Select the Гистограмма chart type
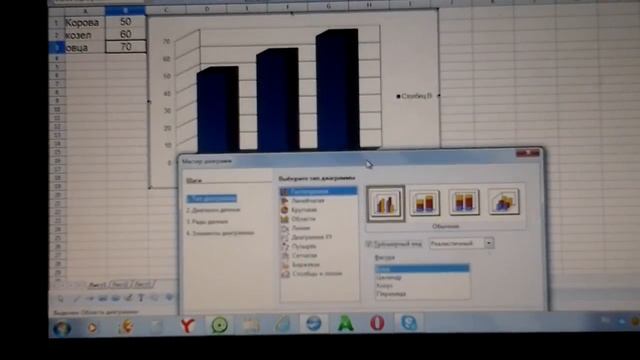Viewport: 640px width, 360px height. point(318,191)
